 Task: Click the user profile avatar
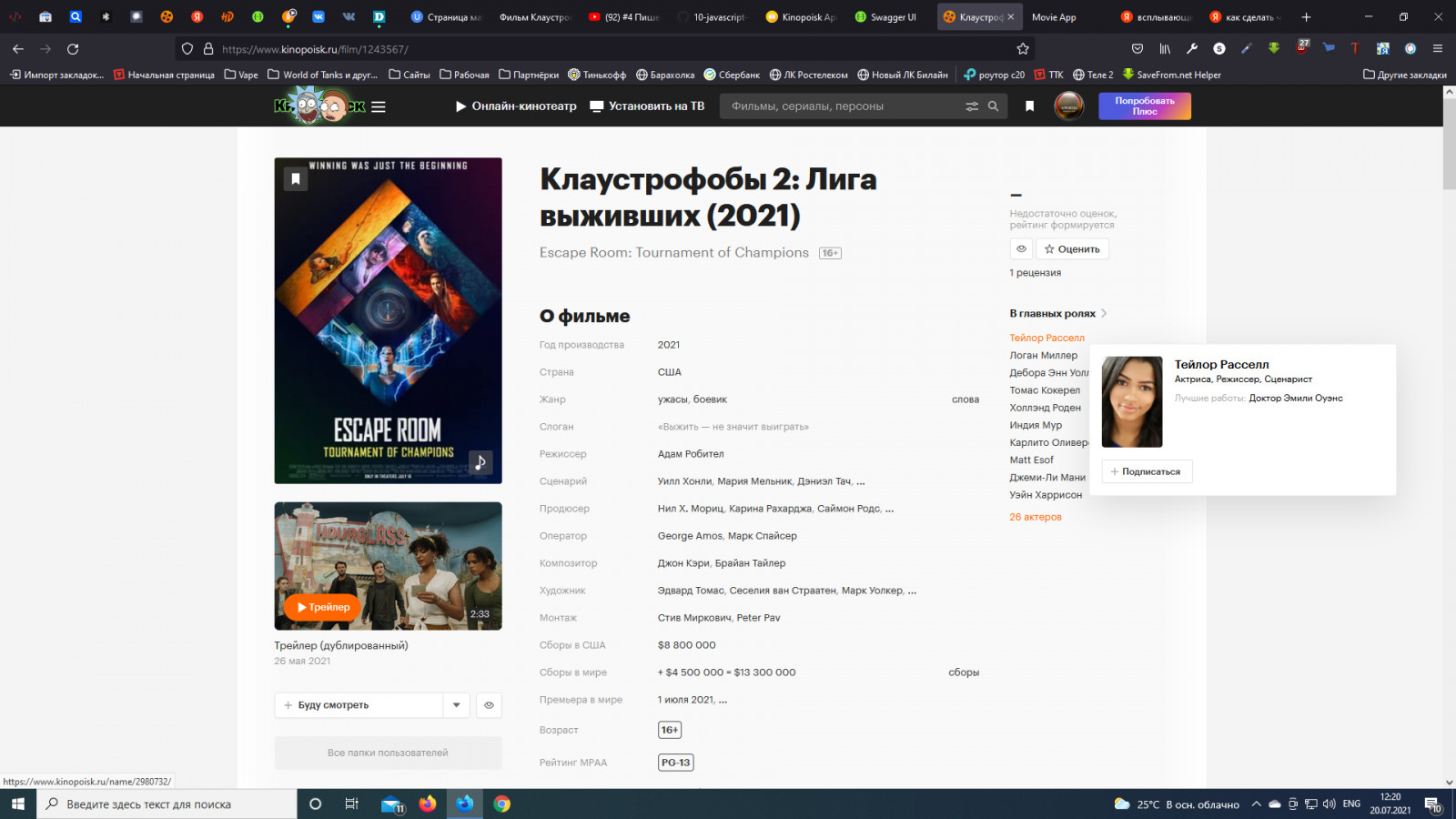[x=1068, y=106]
